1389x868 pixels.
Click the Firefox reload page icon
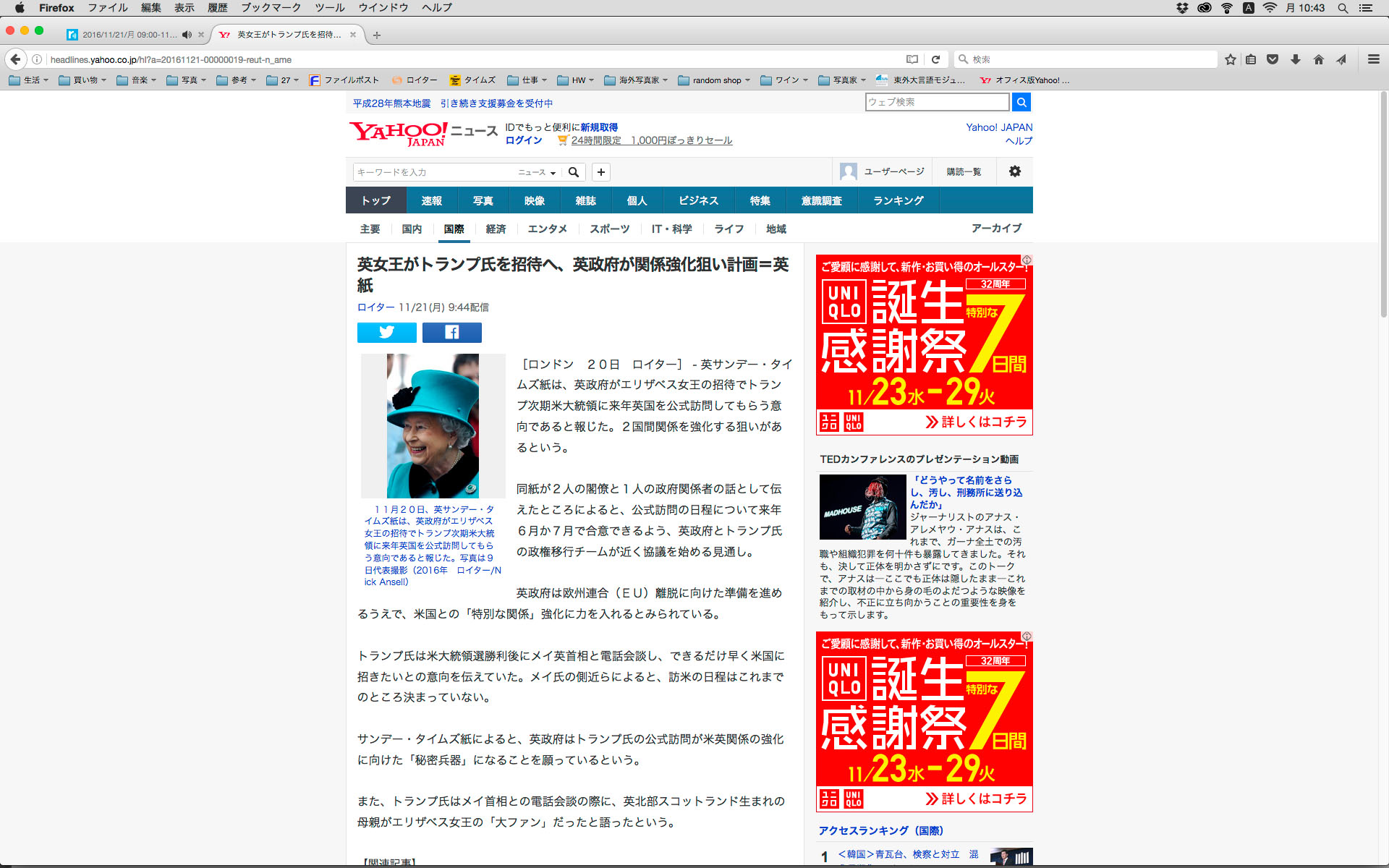(x=935, y=59)
